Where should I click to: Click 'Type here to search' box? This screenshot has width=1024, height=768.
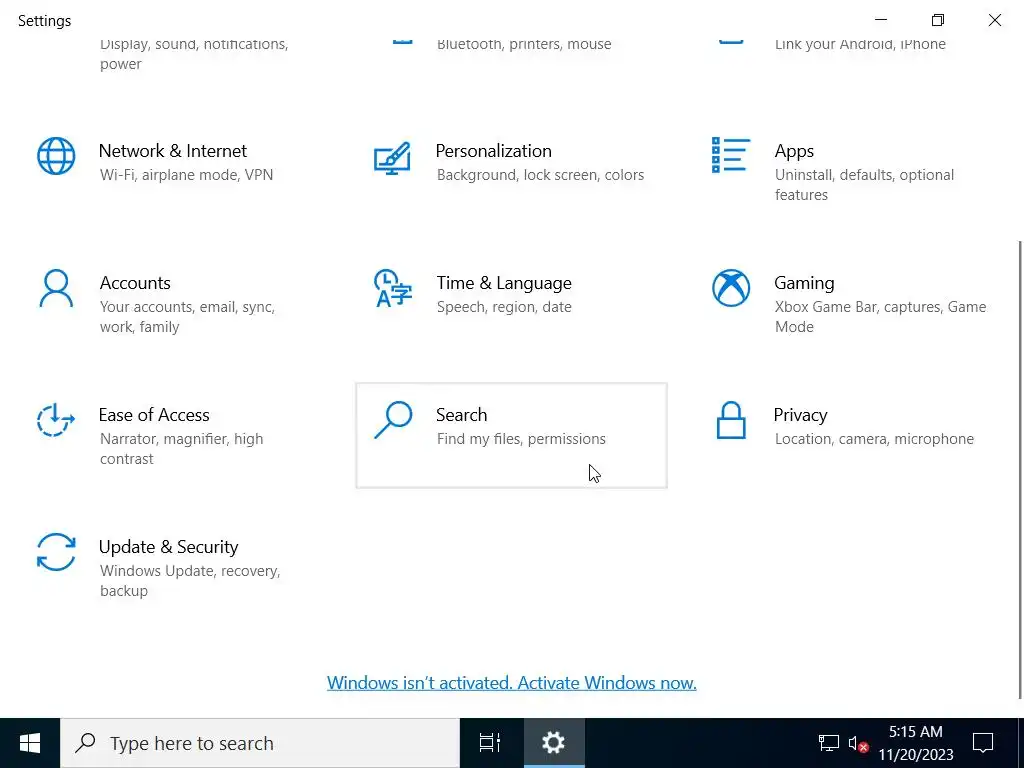point(260,743)
